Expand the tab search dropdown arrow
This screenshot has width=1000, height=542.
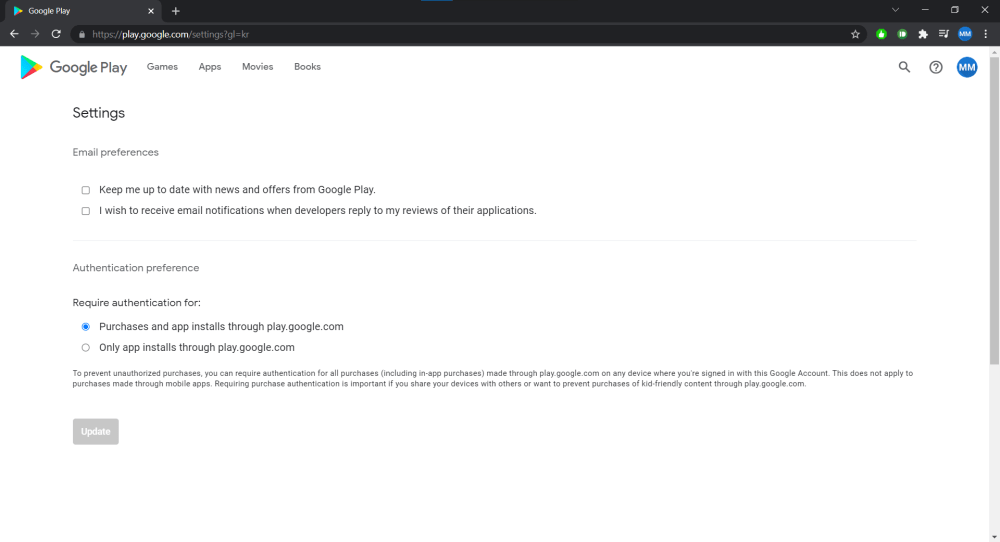(x=894, y=10)
